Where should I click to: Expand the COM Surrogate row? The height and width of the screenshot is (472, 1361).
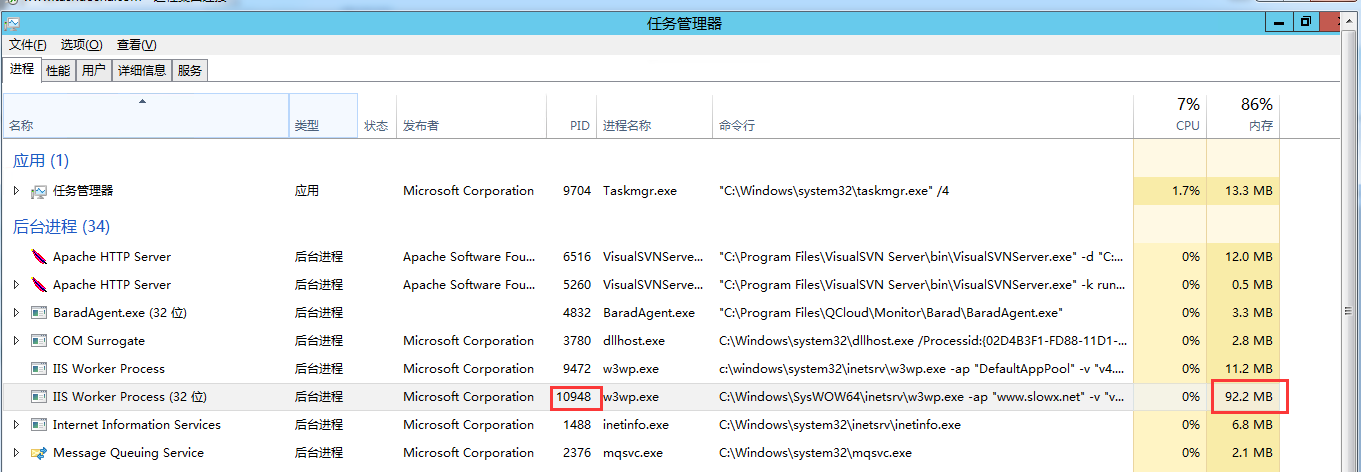[x=16, y=341]
